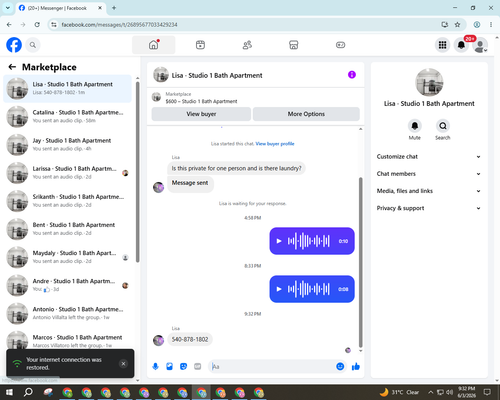Mute the conversation with the bell icon
The height and width of the screenshot is (400, 500).
[415, 126]
